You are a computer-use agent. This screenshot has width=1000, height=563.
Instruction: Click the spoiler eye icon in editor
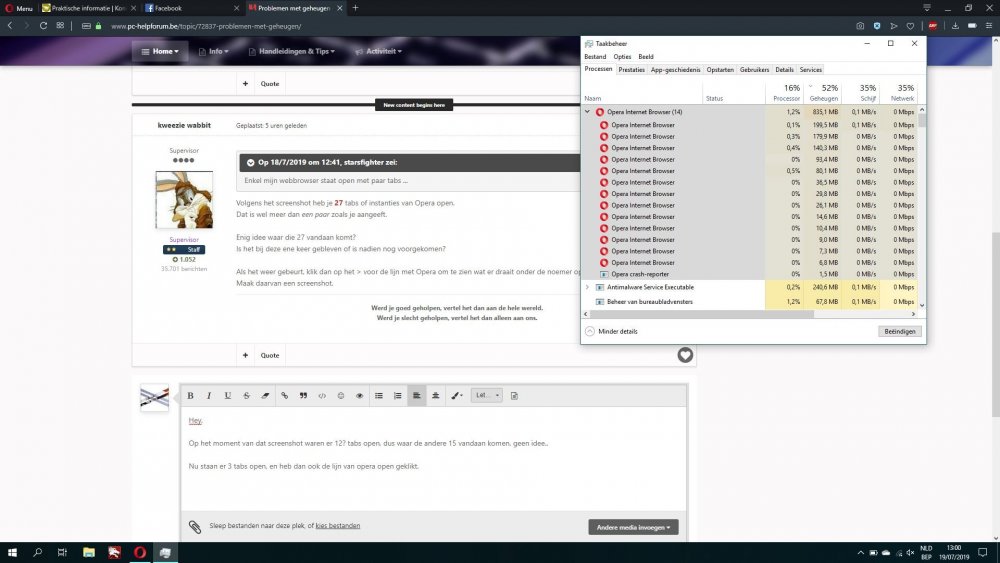pos(360,395)
